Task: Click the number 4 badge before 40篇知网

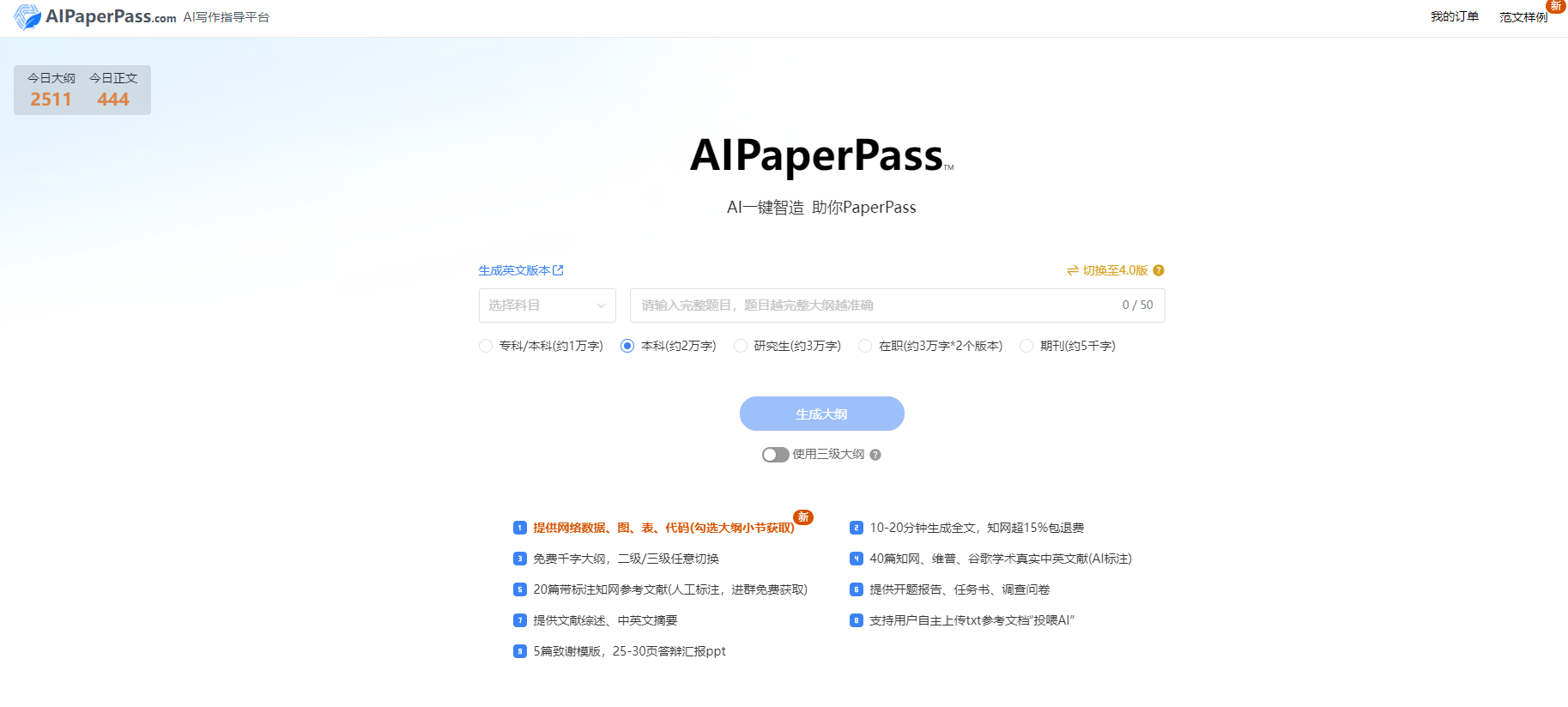Action: (x=857, y=559)
